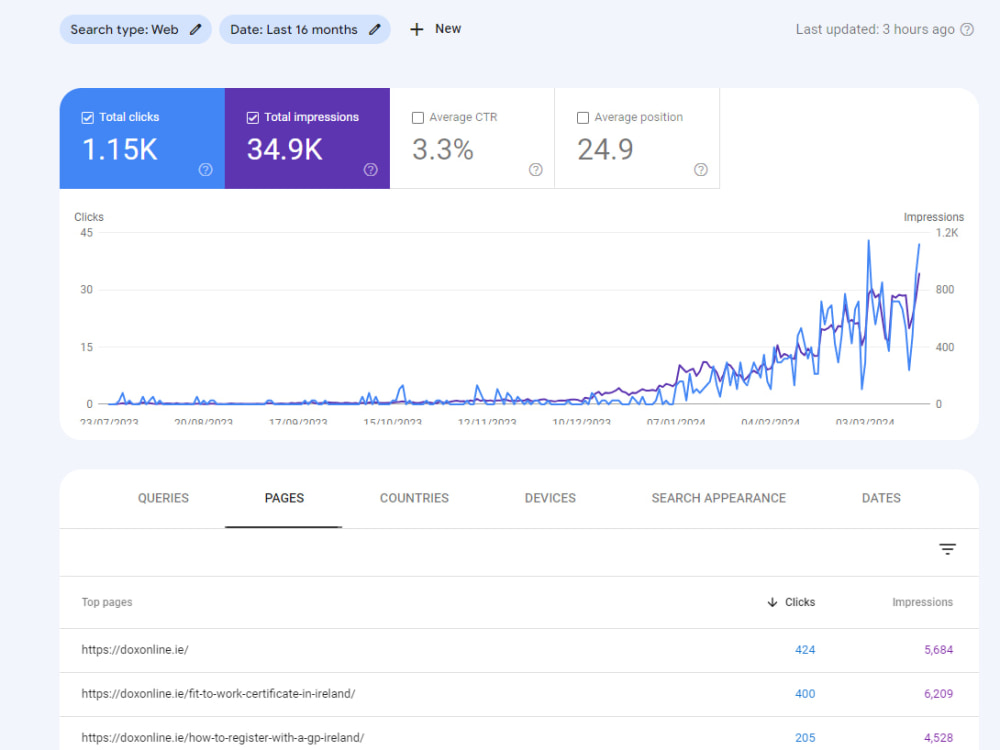Open help icon on Total impressions card
This screenshot has width=1000, height=750.
point(371,170)
